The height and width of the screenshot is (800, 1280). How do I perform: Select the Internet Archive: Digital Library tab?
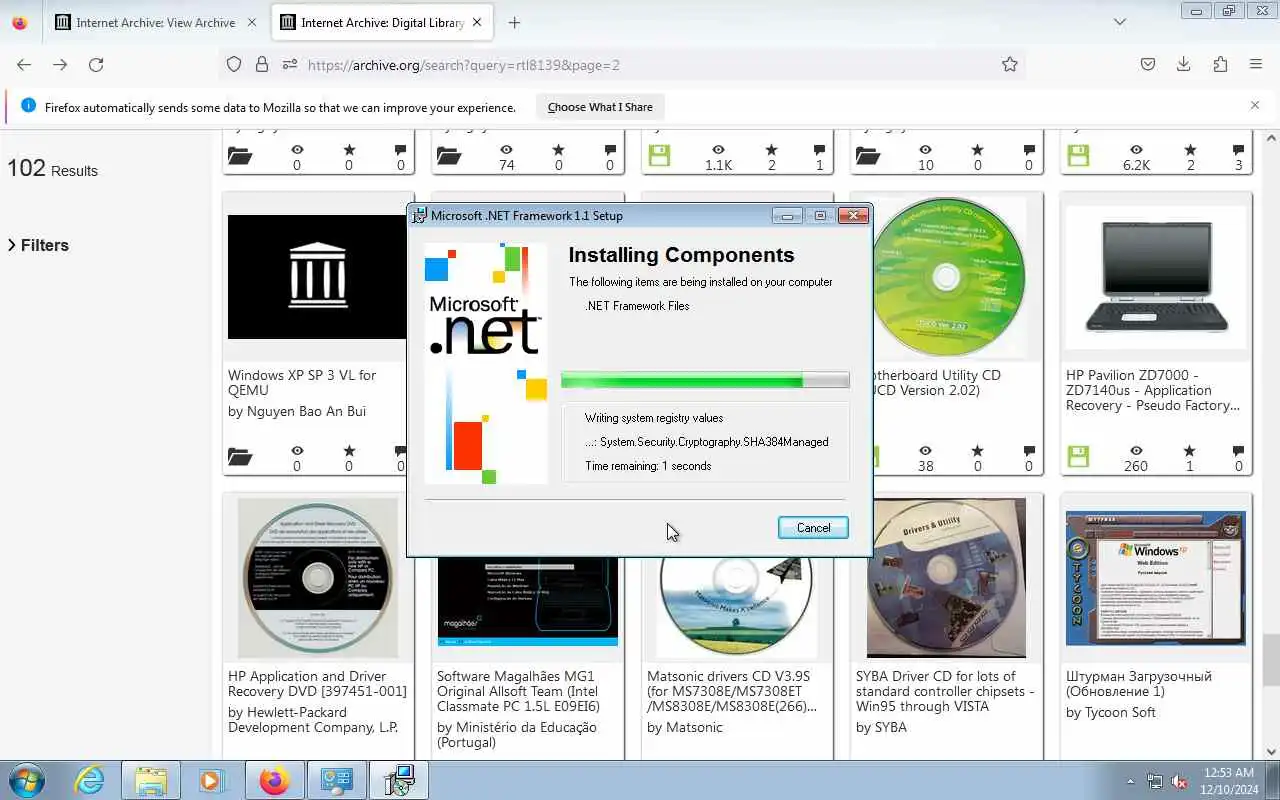point(383,22)
